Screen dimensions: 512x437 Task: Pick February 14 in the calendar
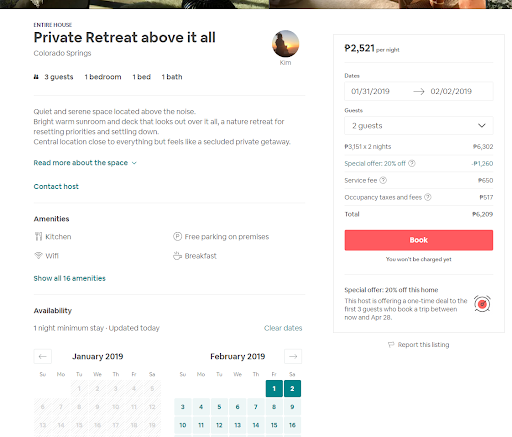tap(256, 425)
